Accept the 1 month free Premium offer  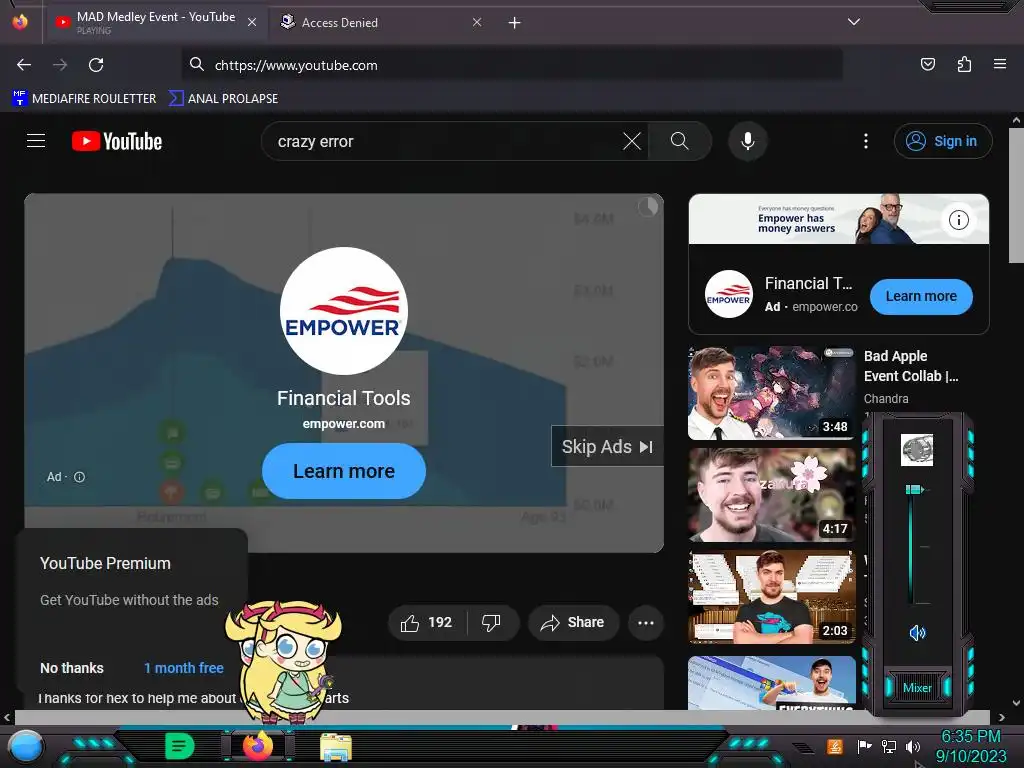coord(184,668)
